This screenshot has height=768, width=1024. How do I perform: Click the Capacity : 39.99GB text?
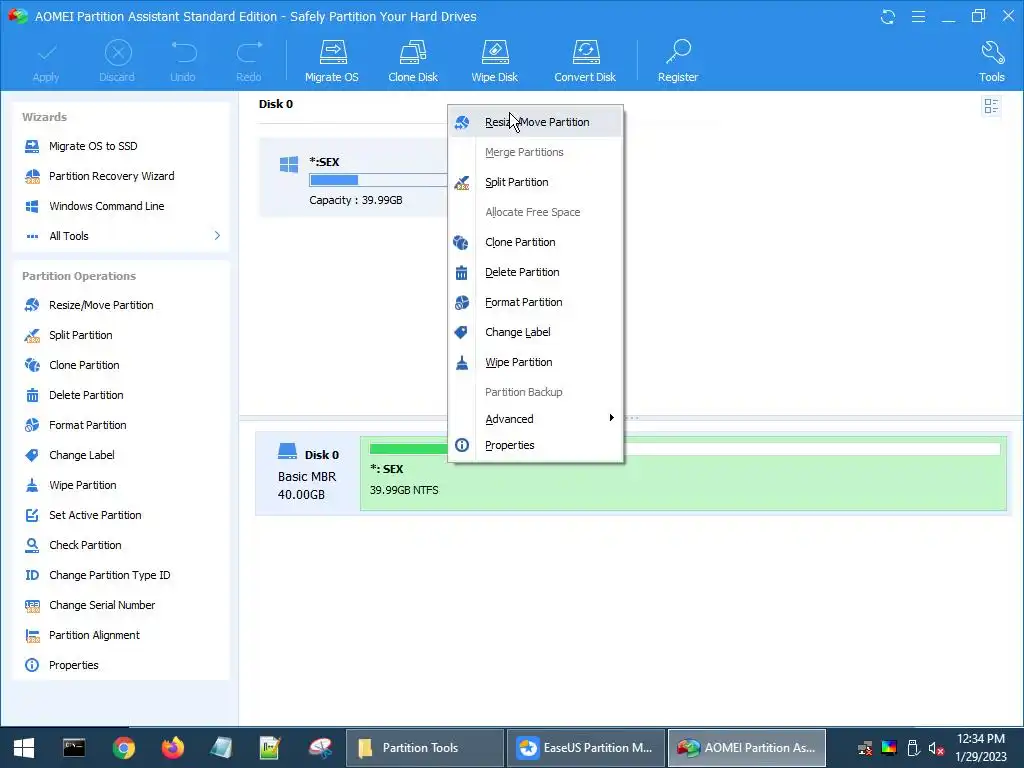point(356,200)
